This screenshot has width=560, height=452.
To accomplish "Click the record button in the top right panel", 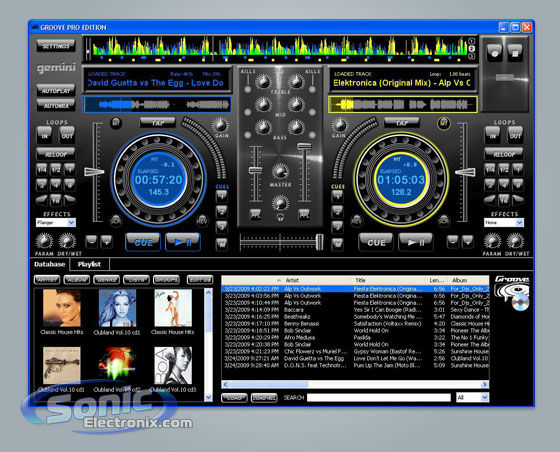I will pos(494,53).
